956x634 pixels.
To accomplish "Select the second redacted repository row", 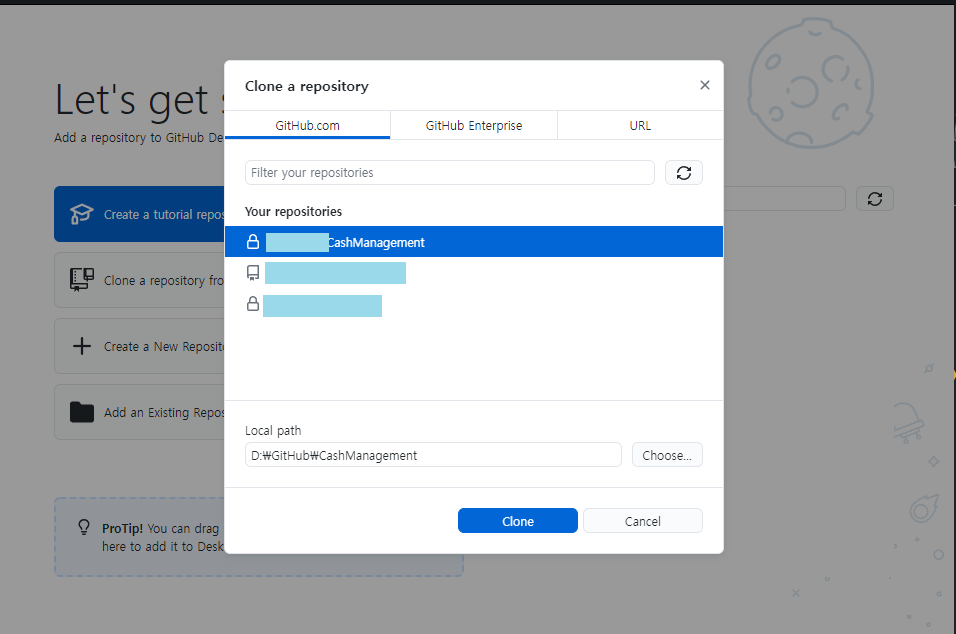I will coord(474,272).
